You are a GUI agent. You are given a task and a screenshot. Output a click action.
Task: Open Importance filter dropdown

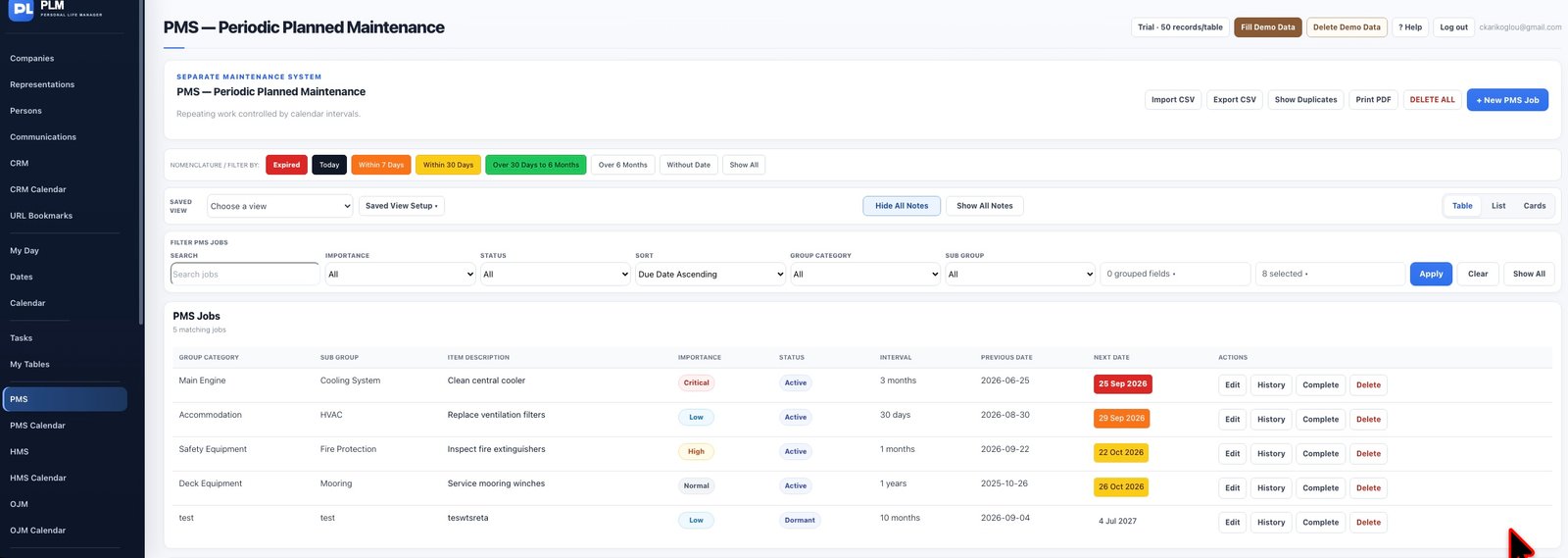pos(401,275)
